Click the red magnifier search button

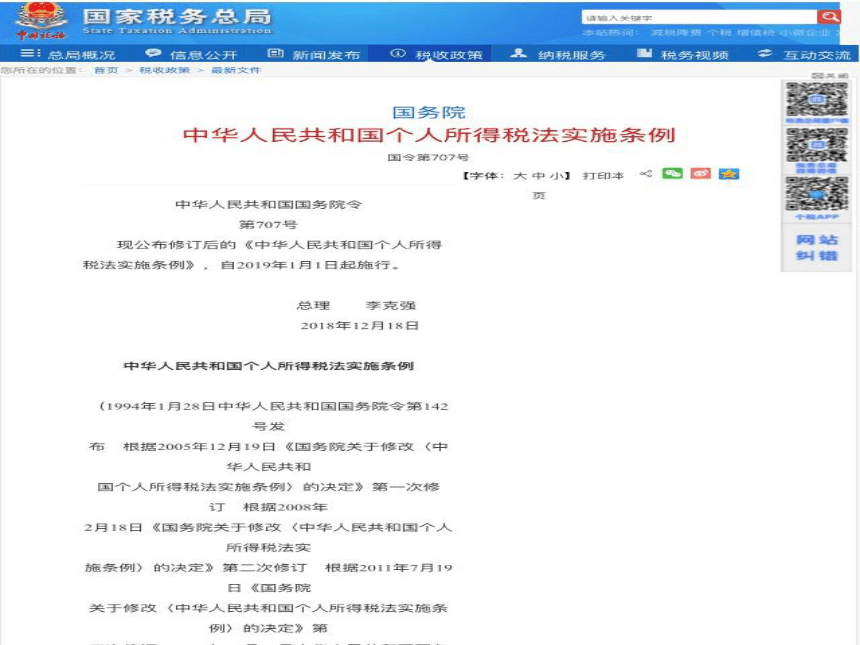point(829,17)
